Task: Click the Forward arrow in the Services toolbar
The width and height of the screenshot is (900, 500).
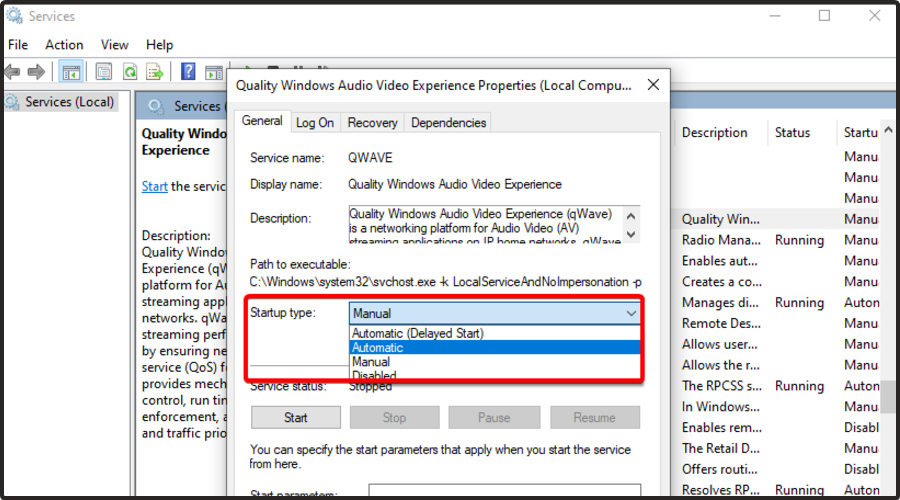Action: pos(36,72)
